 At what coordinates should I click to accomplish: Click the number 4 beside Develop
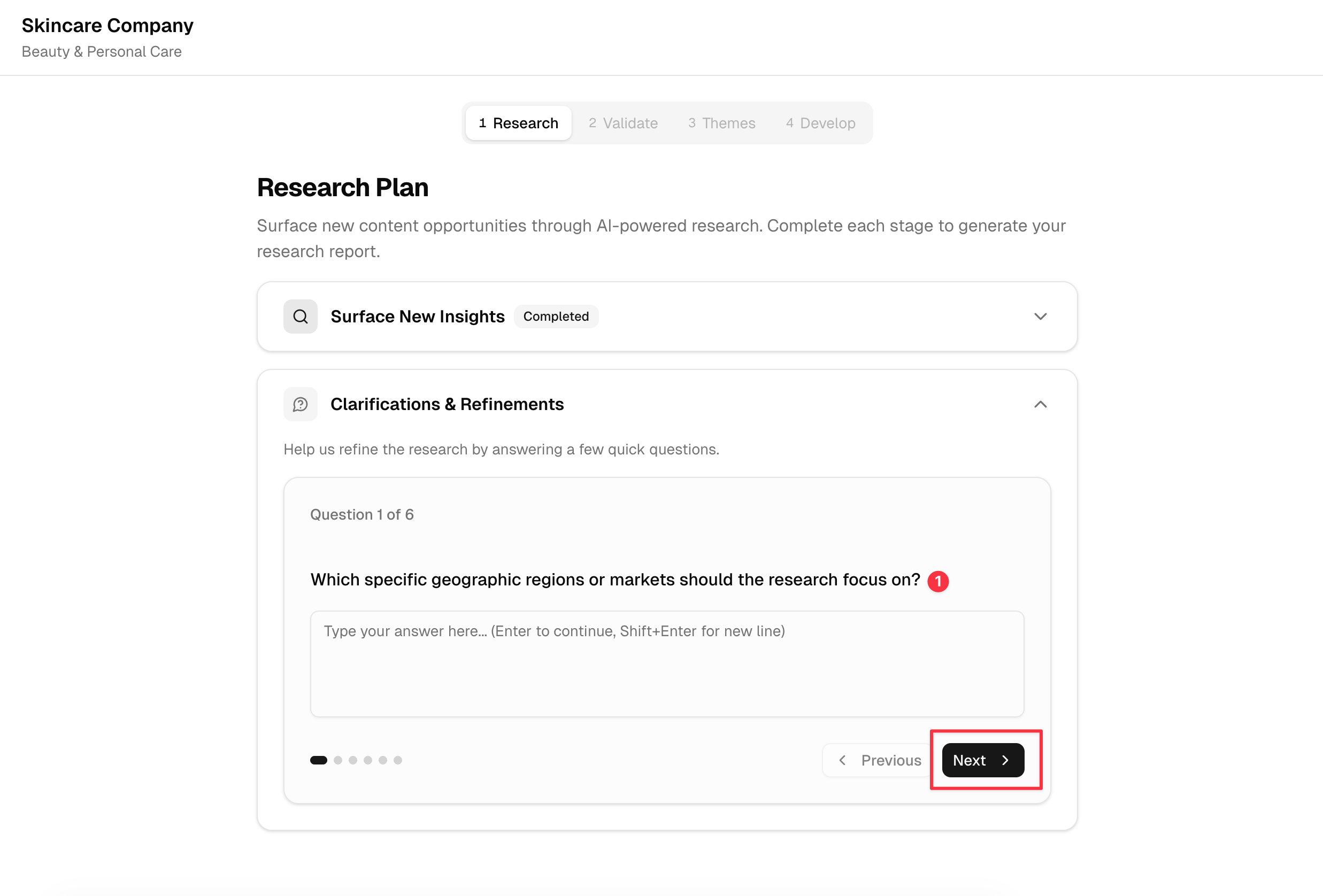coord(790,123)
